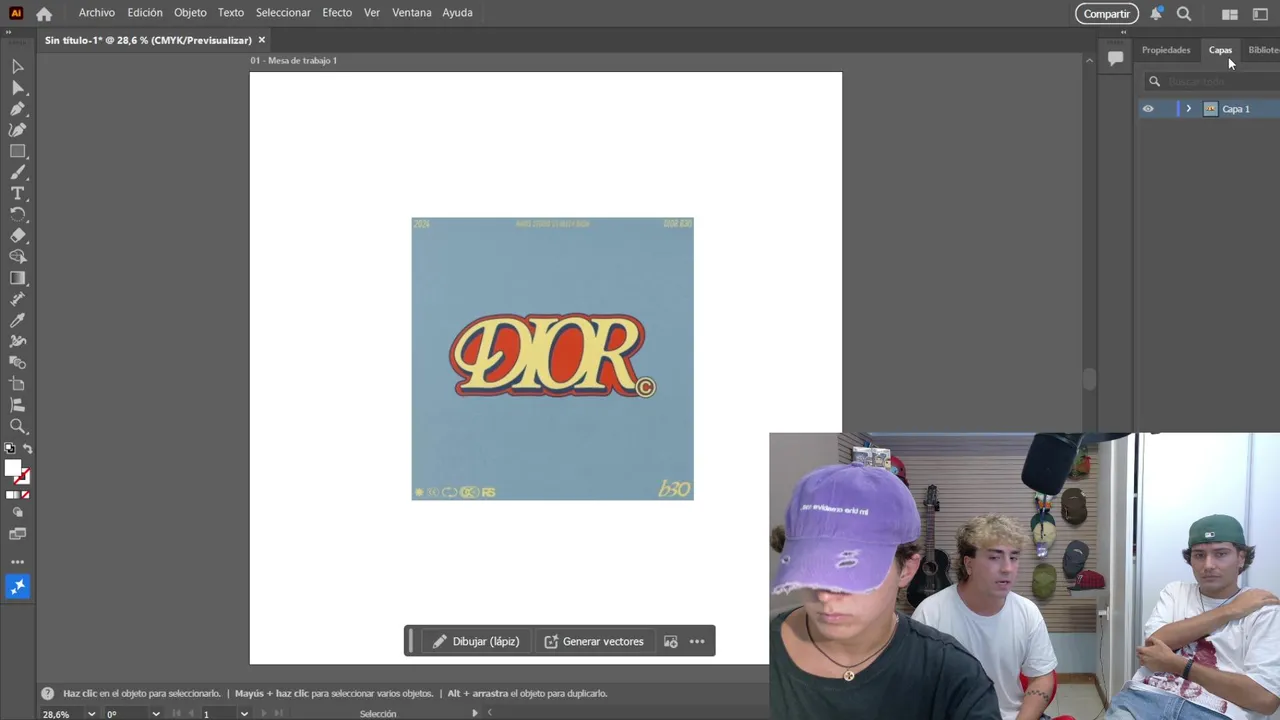Close the Sin título-1 document tab

(x=262, y=40)
